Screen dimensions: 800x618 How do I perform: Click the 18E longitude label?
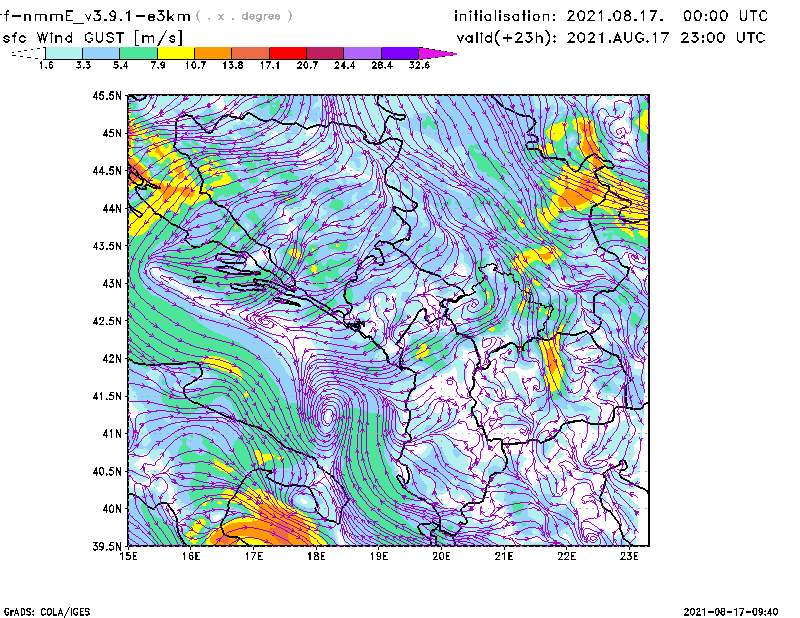pos(316,556)
